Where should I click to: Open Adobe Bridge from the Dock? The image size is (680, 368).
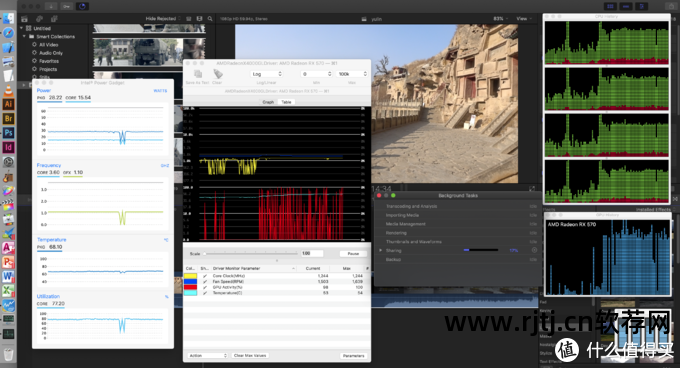coord(8,118)
